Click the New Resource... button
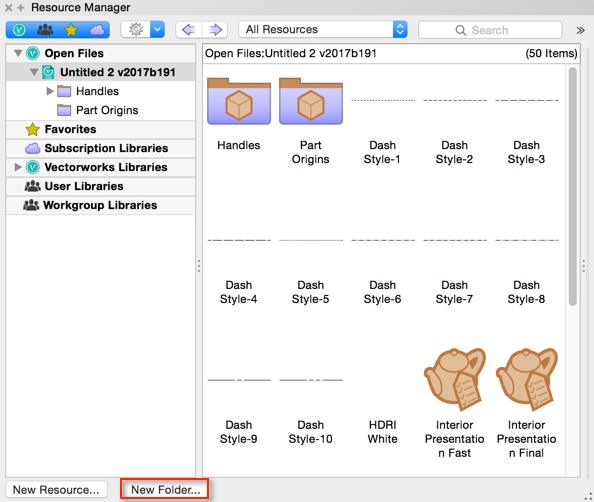This screenshot has height=502, width=594. click(56, 489)
